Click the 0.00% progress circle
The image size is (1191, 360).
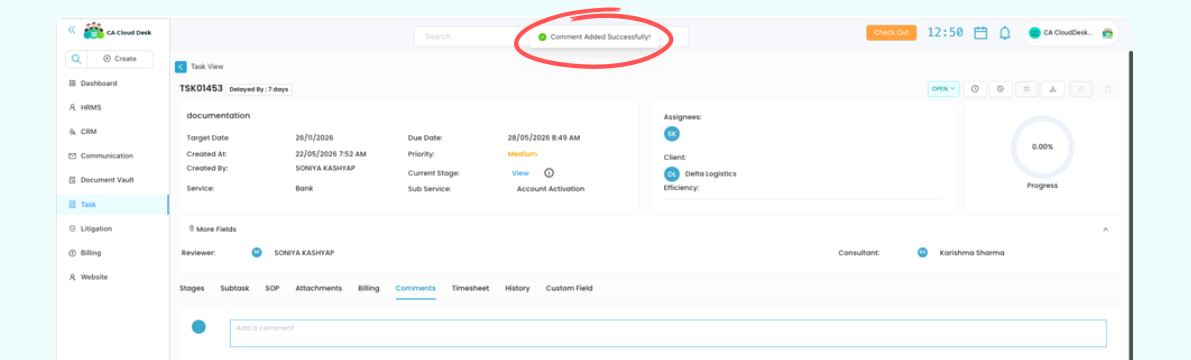(1042, 147)
